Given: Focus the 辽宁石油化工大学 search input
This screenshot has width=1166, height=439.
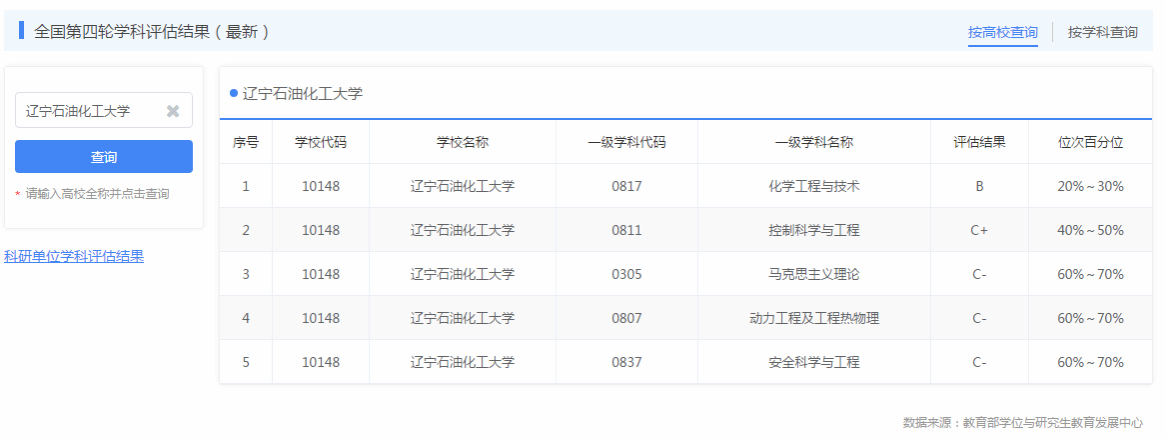Looking at the screenshot, I should tap(104, 110).
